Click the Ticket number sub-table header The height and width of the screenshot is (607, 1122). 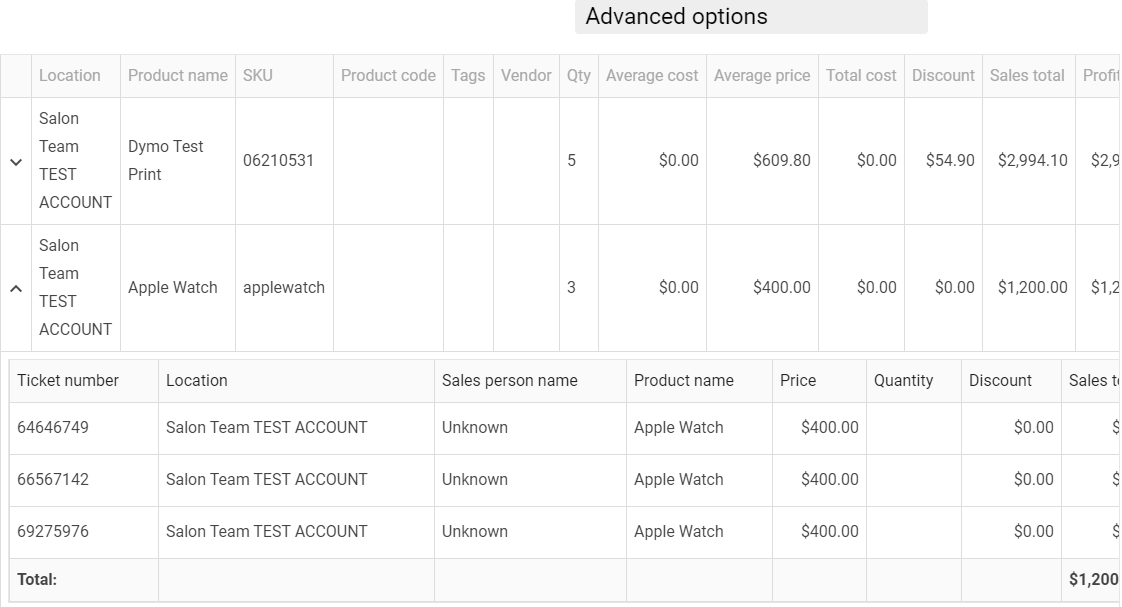tap(68, 381)
